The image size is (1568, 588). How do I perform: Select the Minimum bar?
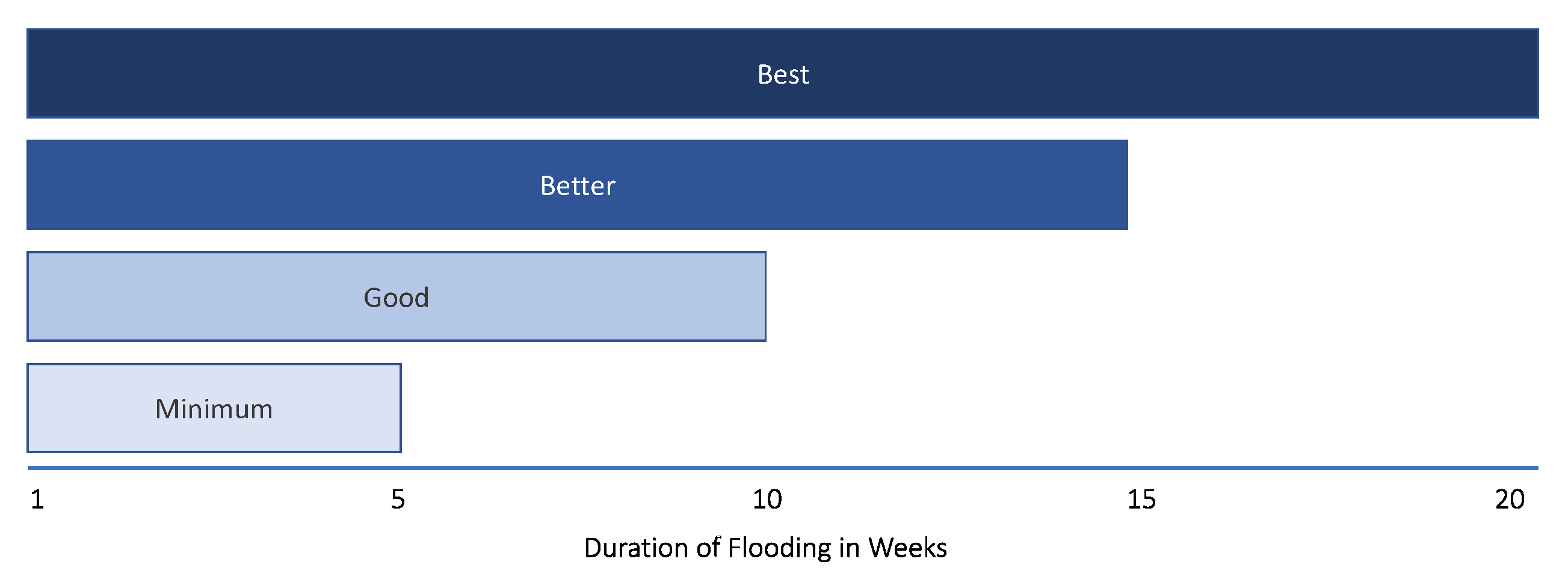[x=214, y=409]
